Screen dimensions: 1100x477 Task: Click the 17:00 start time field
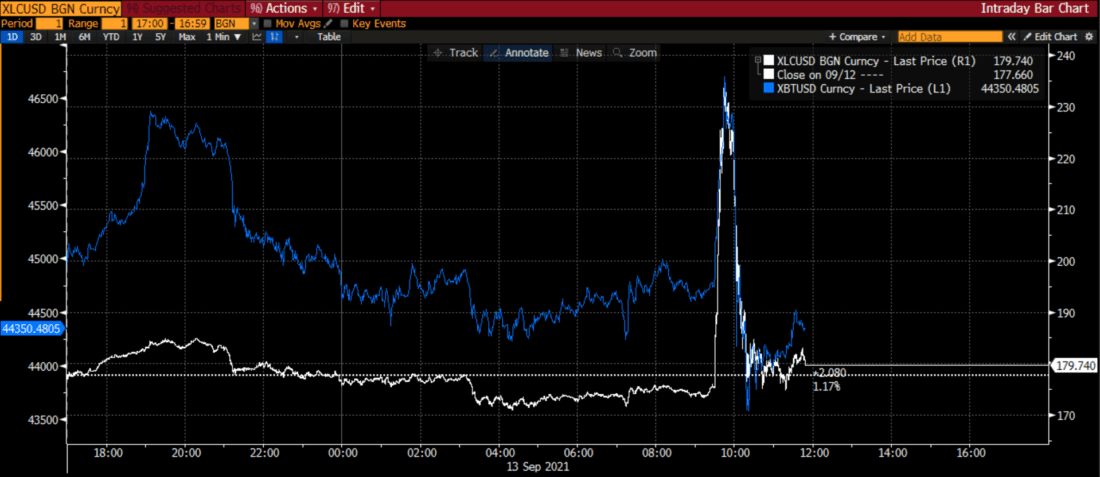pyautogui.click(x=149, y=24)
